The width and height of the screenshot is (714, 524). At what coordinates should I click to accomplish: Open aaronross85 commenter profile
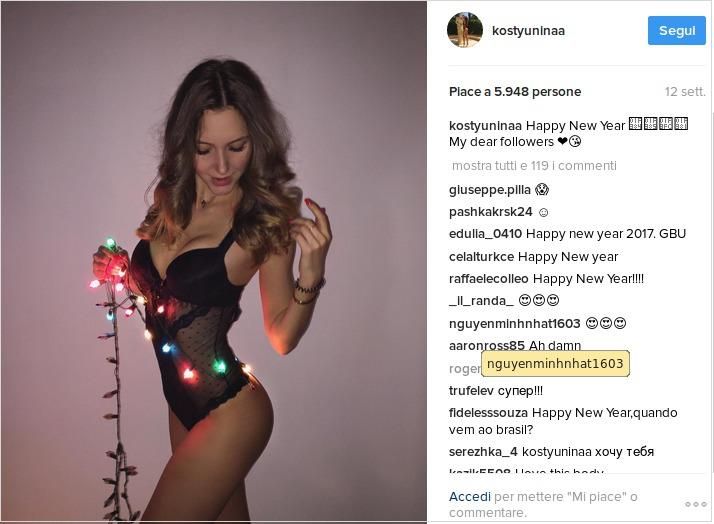487,346
